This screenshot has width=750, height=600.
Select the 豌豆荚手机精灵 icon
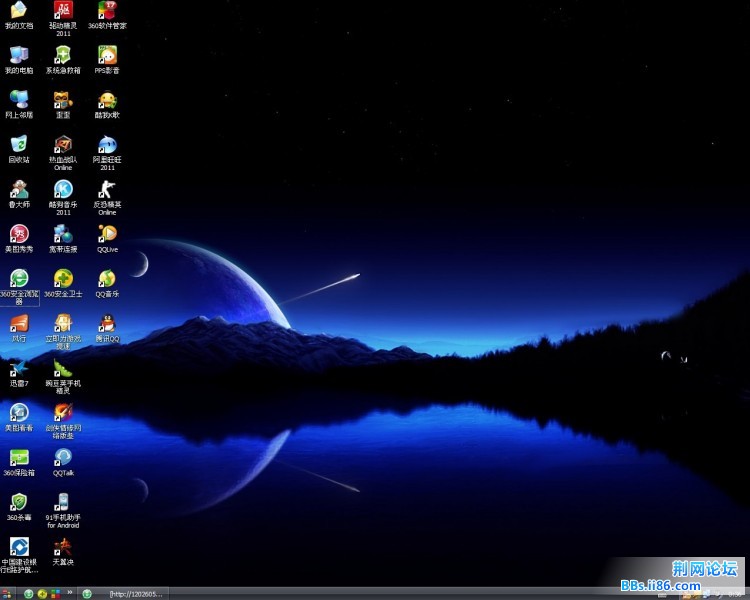pos(63,368)
